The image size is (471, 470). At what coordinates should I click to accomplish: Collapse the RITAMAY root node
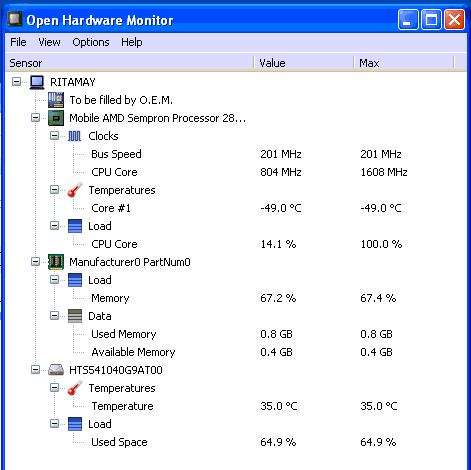click(x=16, y=82)
